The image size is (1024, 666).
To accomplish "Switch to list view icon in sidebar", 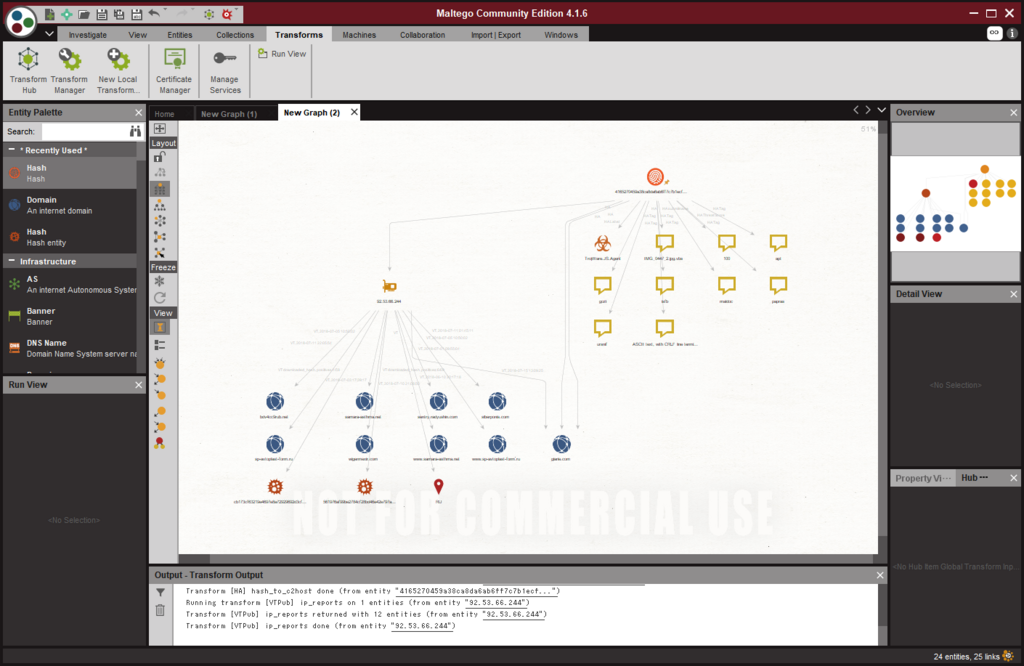I will [160, 345].
